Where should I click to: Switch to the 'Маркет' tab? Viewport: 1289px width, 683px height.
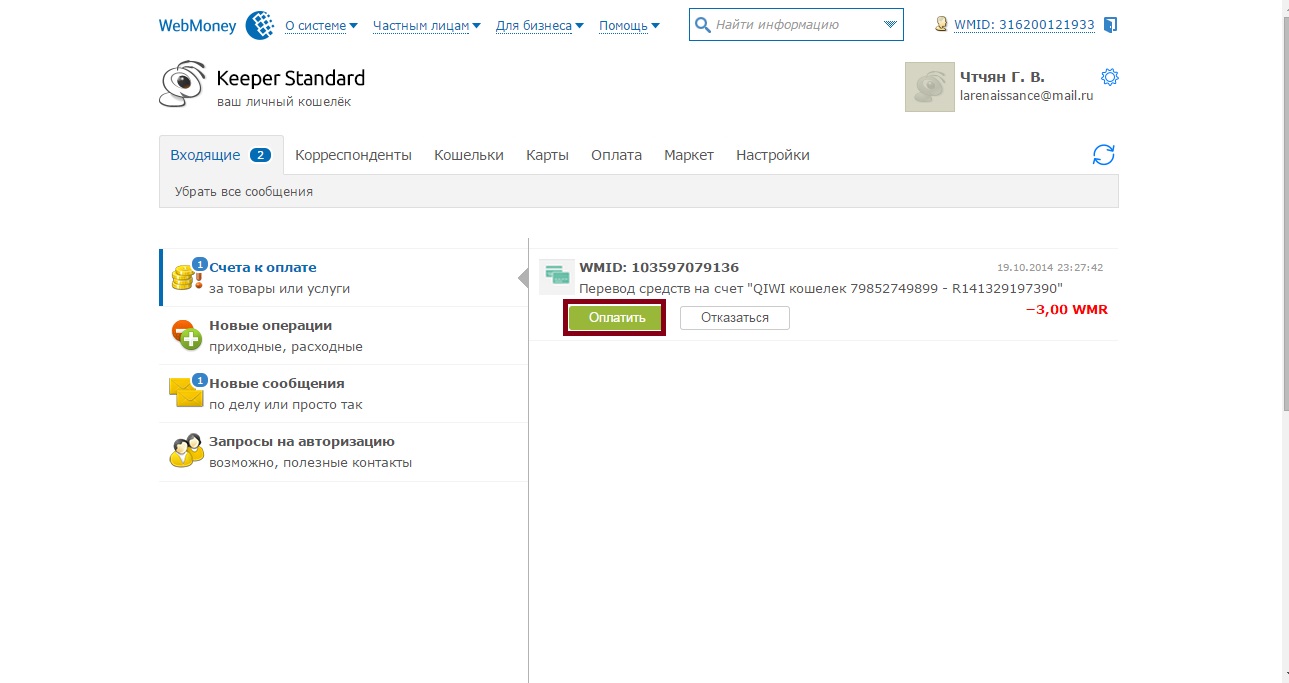pyautogui.click(x=689, y=155)
